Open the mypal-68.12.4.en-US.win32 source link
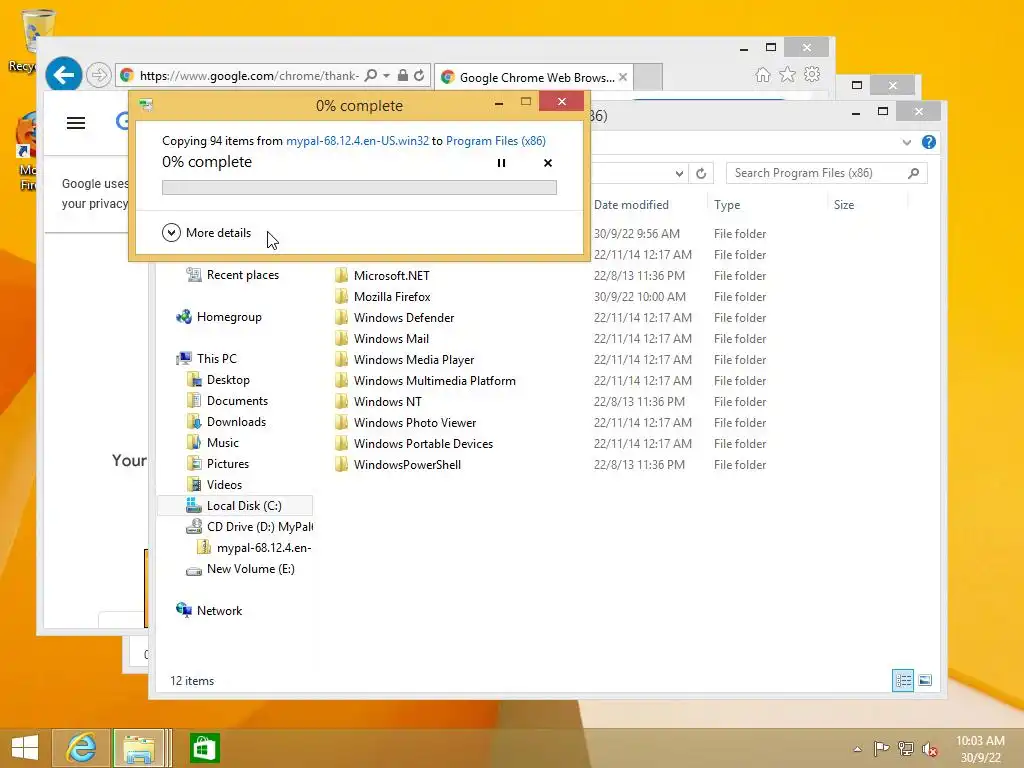Image resolution: width=1024 pixels, height=768 pixels. click(357, 141)
